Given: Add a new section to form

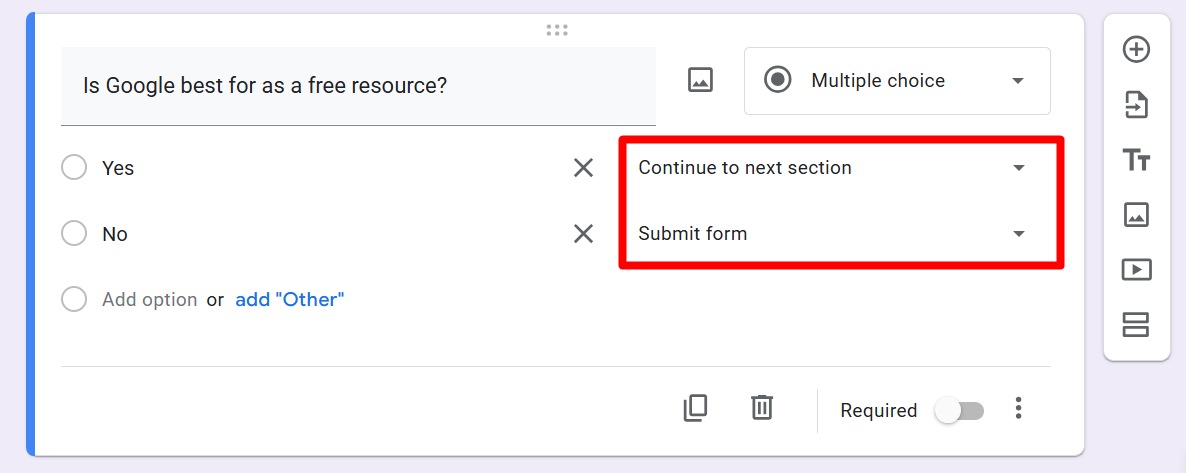Looking at the screenshot, I should point(1136,324).
